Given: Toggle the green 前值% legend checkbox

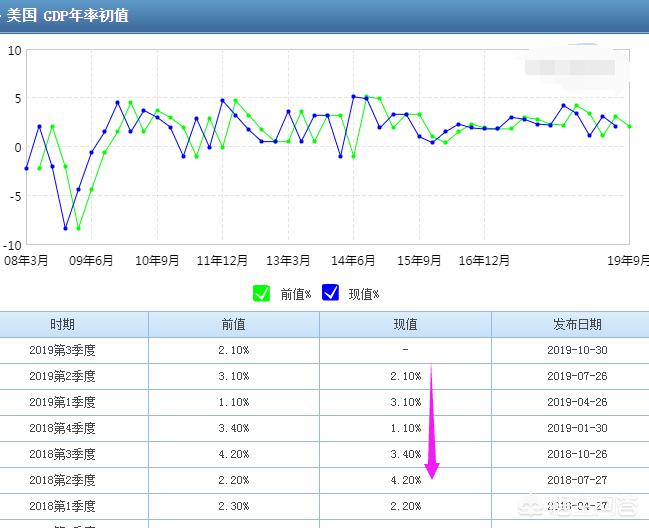Looking at the screenshot, I should [262, 293].
